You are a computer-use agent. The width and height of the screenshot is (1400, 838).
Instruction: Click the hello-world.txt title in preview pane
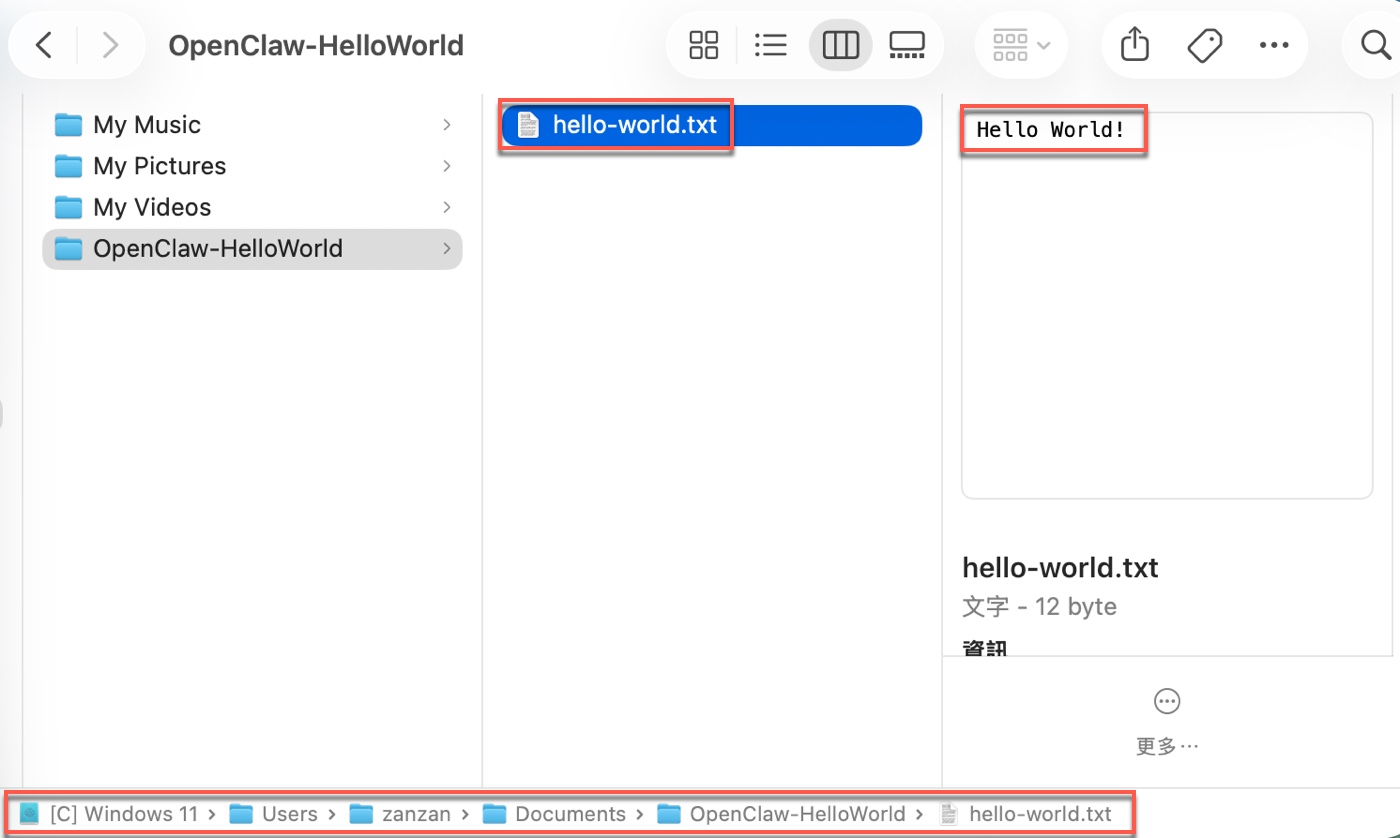click(1060, 568)
